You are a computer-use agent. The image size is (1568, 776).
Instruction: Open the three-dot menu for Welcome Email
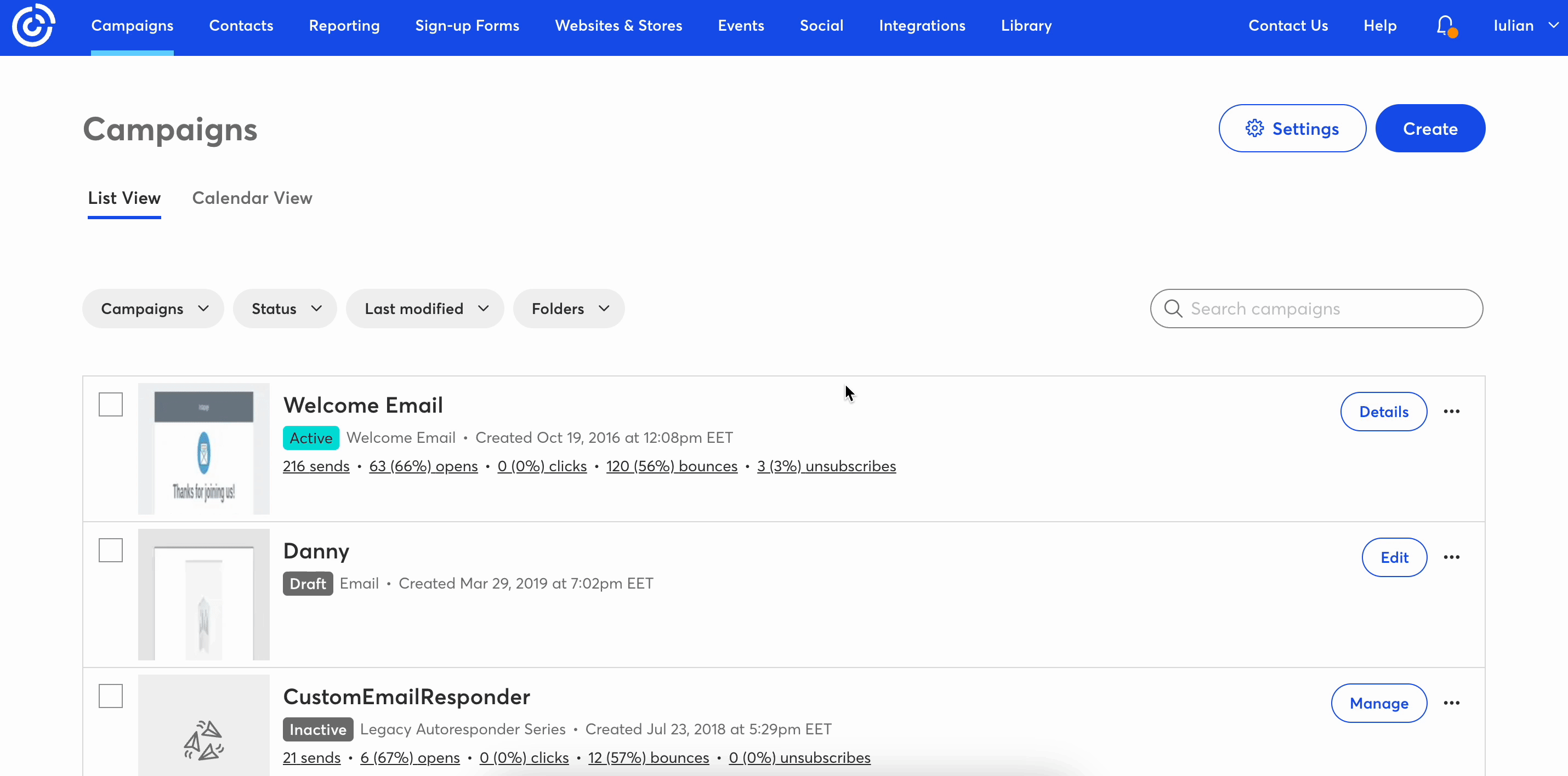click(1451, 412)
